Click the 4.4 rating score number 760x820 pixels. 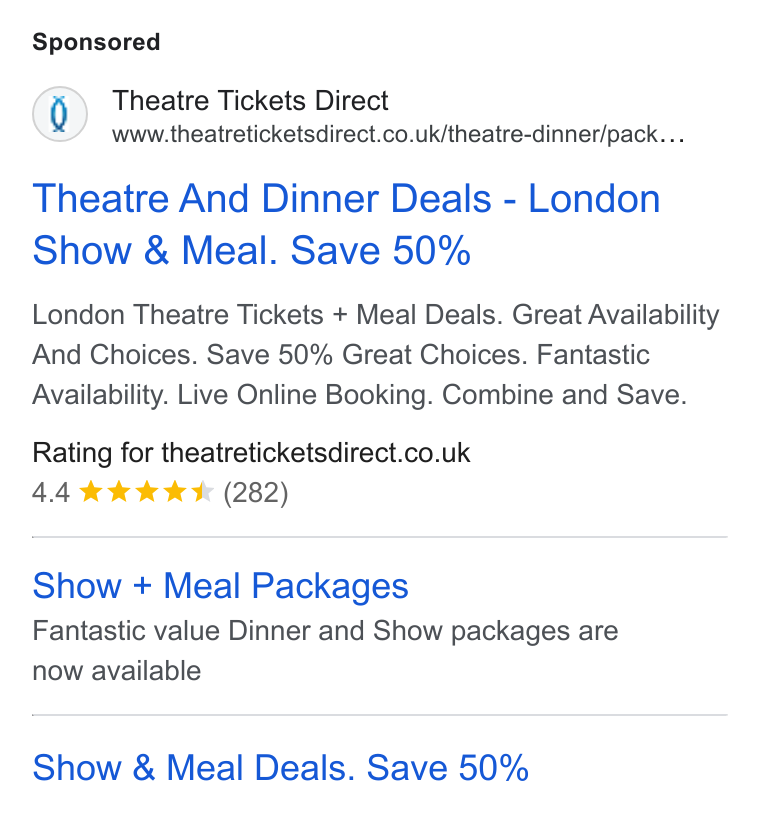pos(51,493)
